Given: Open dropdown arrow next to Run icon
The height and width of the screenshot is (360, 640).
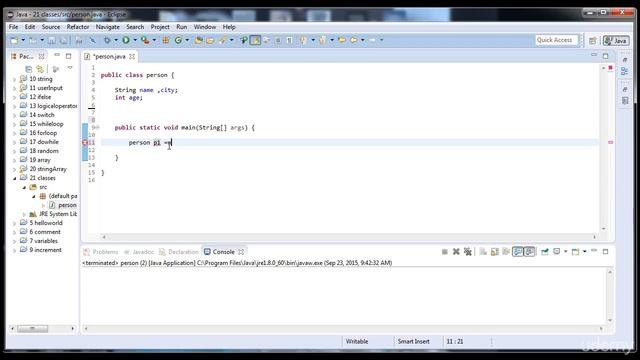Looking at the screenshot, I should pyautogui.click(x=135, y=40).
